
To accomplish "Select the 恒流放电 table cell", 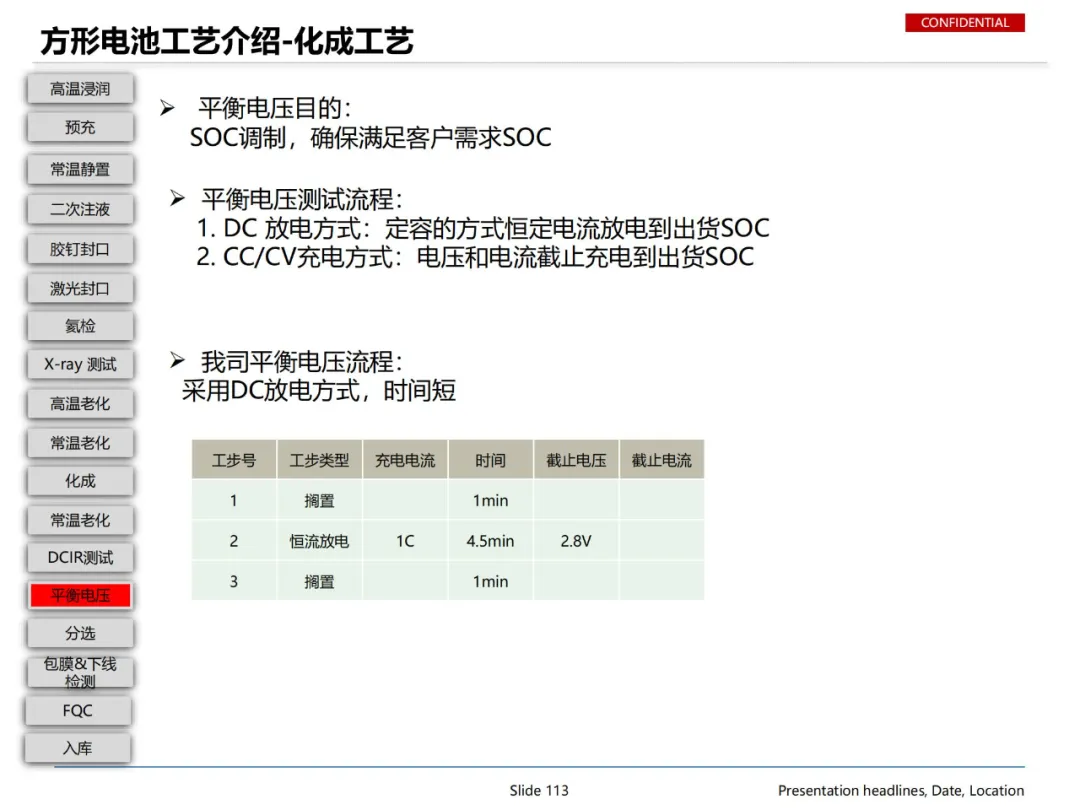I will pyautogui.click(x=319, y=541).
